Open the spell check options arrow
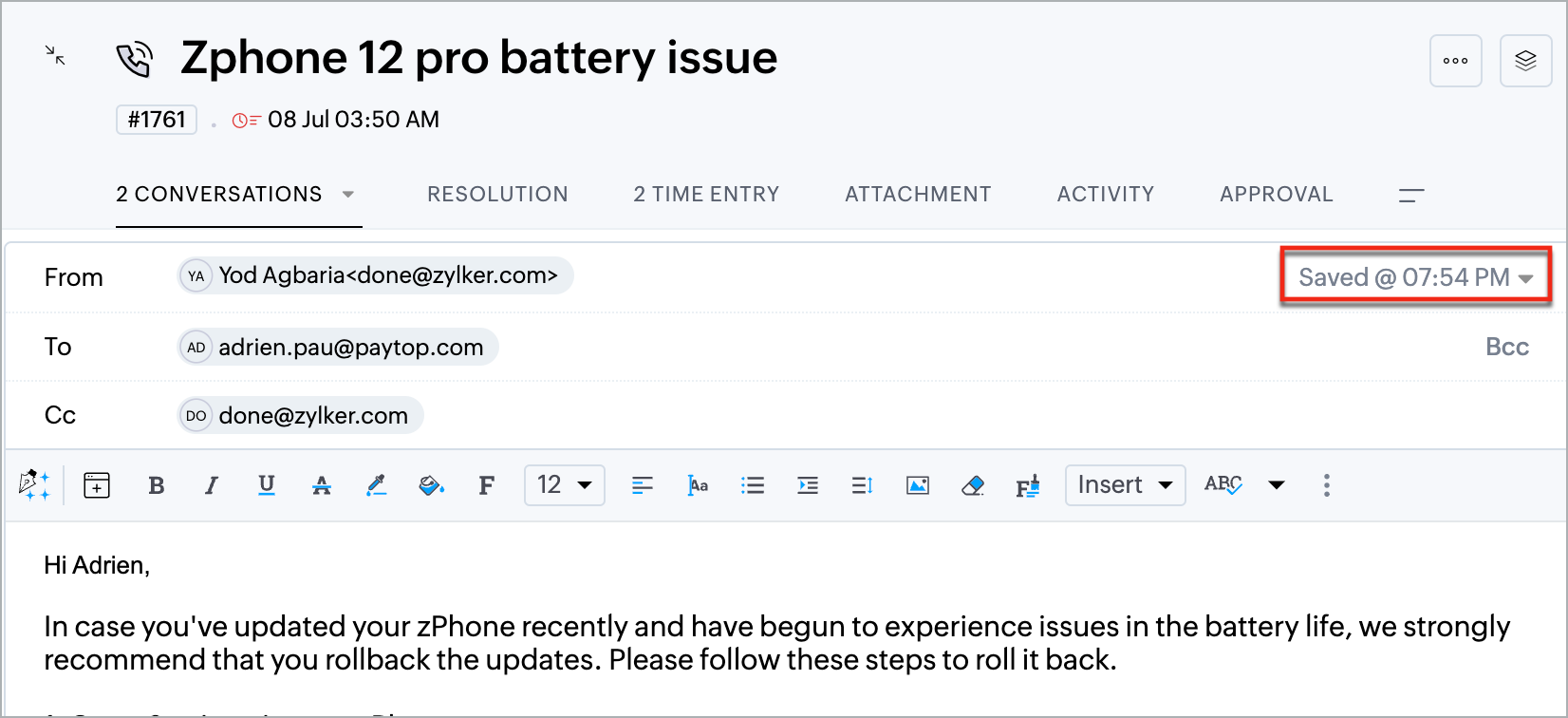The height and width of the screenshot is (718, 1568). tap(1277, 485)
